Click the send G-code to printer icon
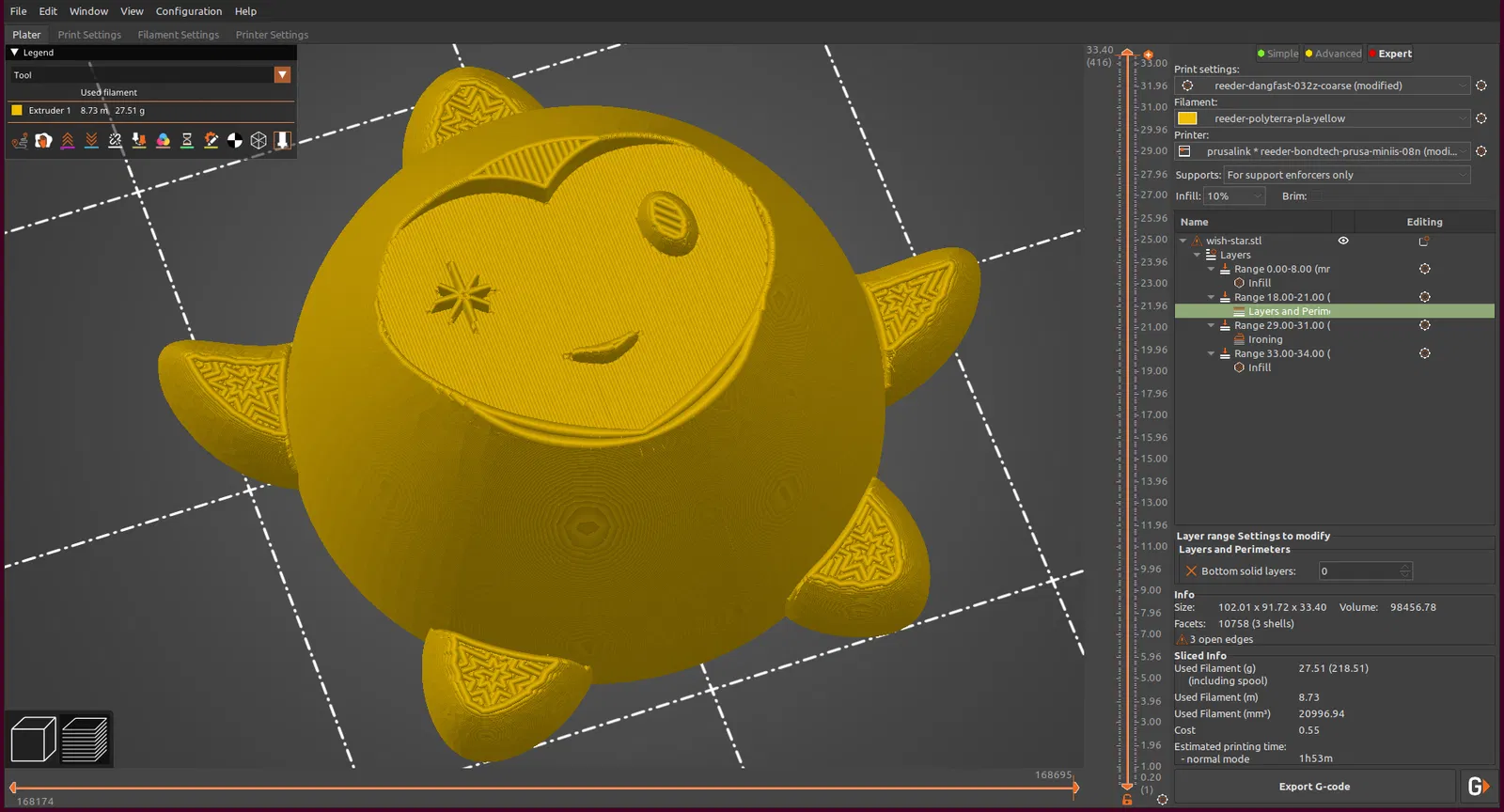The image size is (1504, 812). click(x=1478, y=787)
